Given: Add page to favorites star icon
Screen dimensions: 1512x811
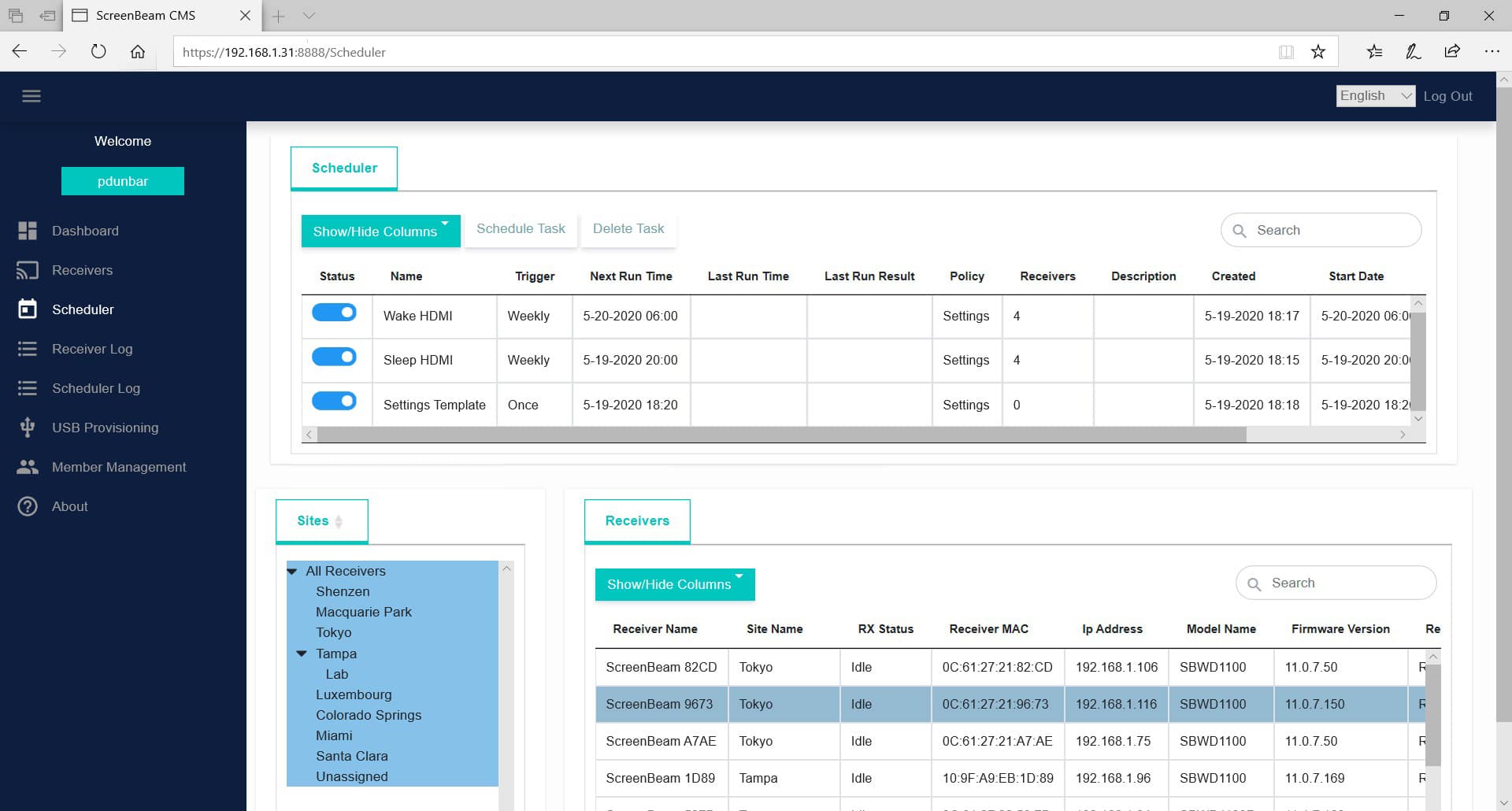Looking at the screenshot, I should [x=1317, y=52].
